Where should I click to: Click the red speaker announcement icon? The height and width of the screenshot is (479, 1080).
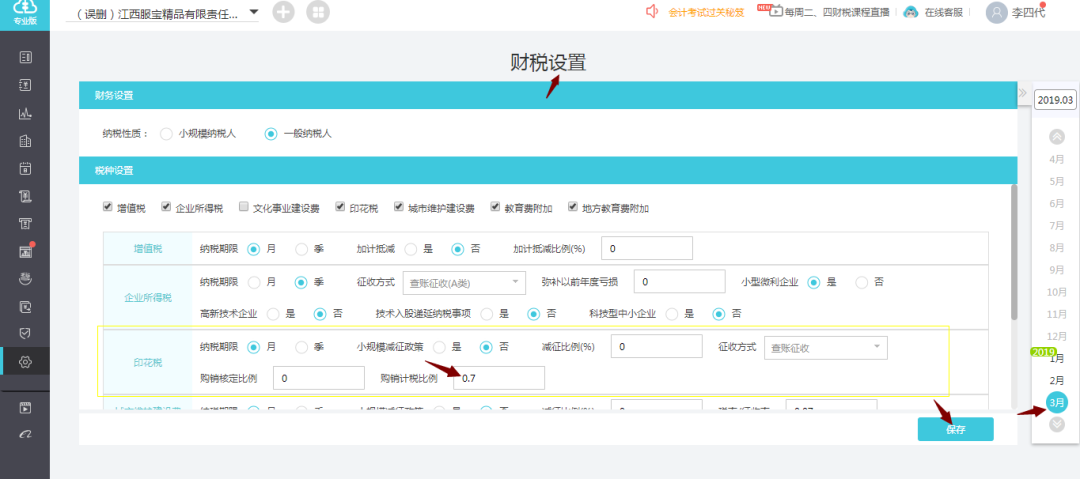pos(652,12)
